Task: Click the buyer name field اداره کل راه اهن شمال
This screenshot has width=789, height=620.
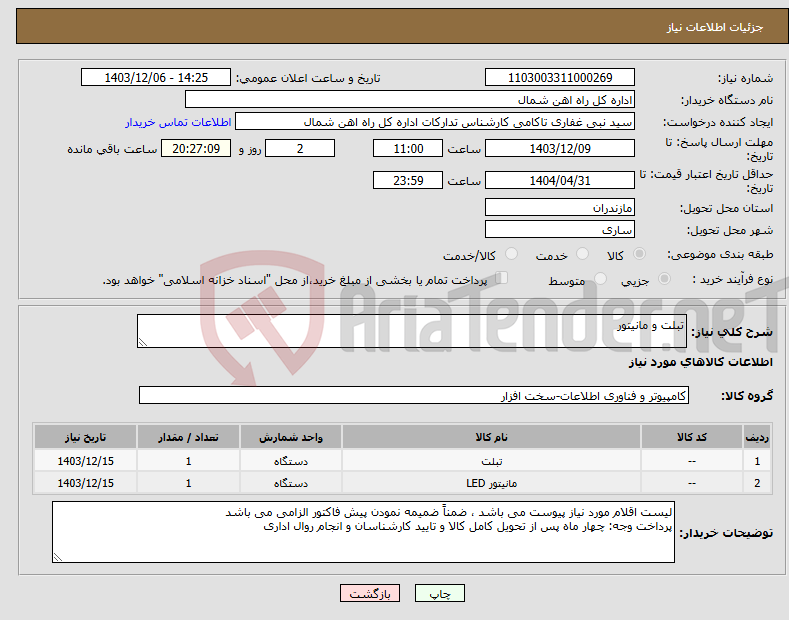Action: pyautogui.click(x=410, y=100)
